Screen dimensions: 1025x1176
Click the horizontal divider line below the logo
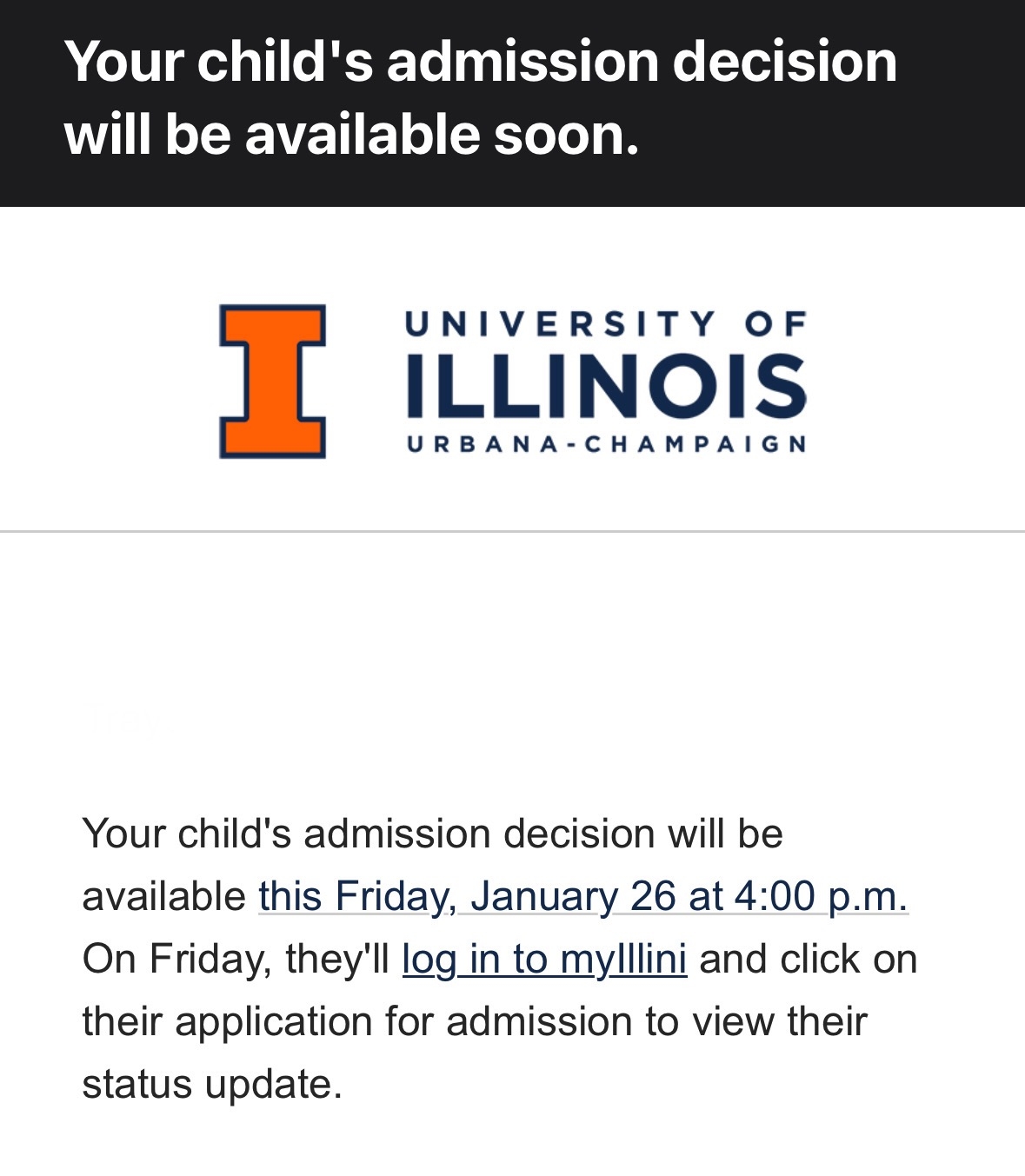pos(512,530)
